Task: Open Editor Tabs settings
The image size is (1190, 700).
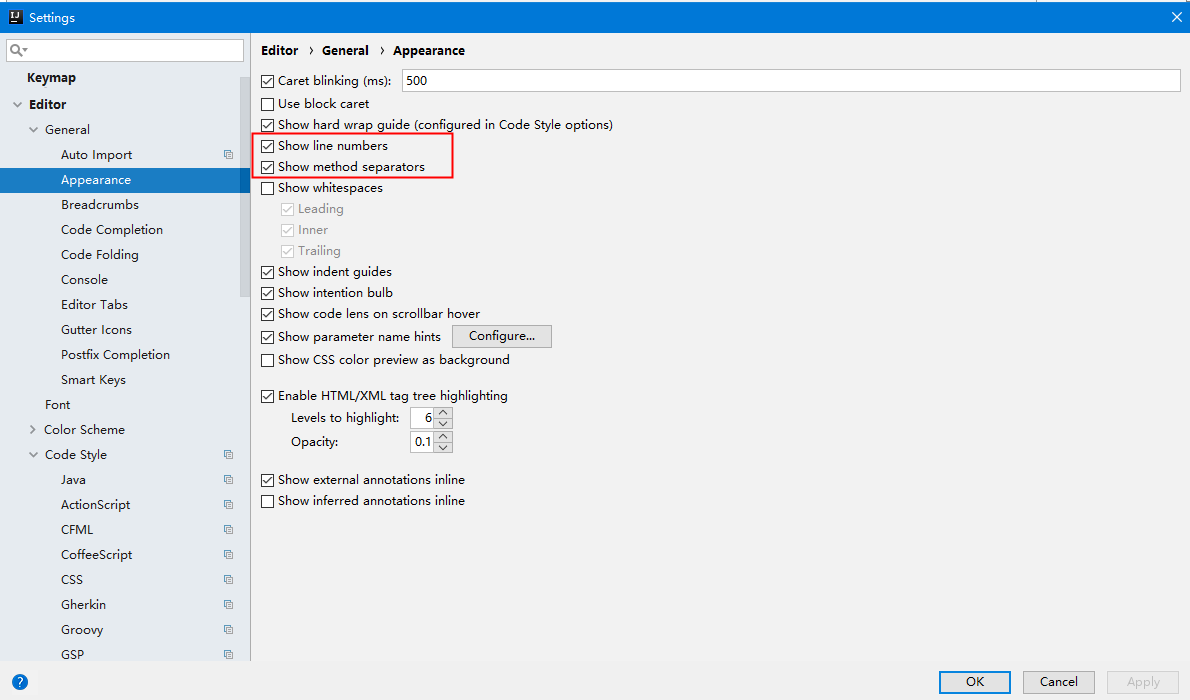Action: pos(95,304)
